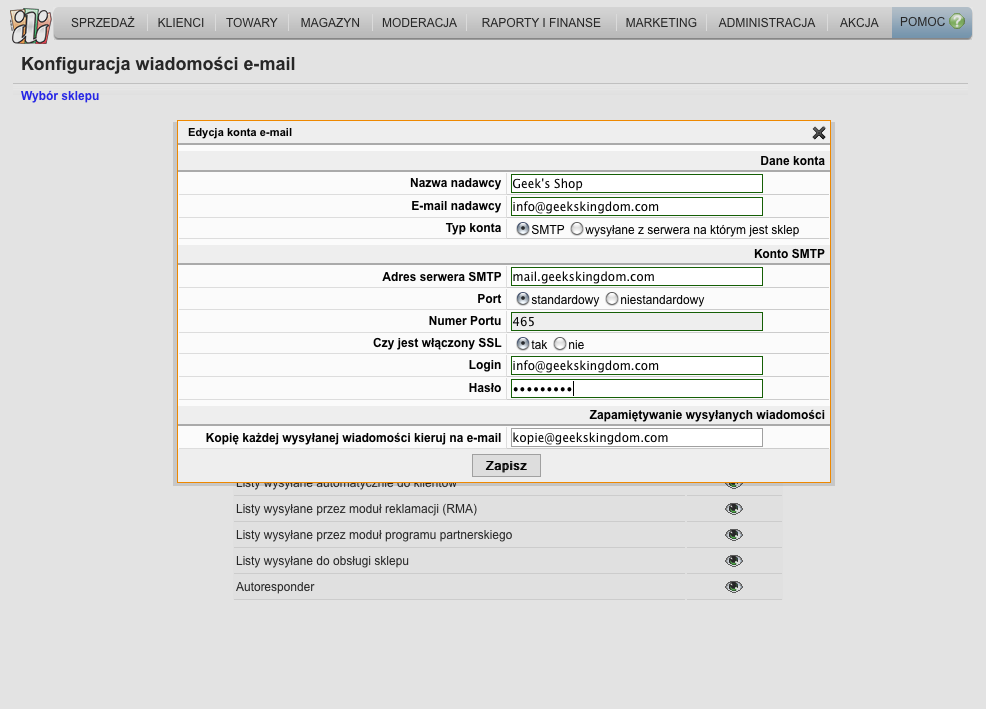Set SSL enabled to tak

[523, 343]
